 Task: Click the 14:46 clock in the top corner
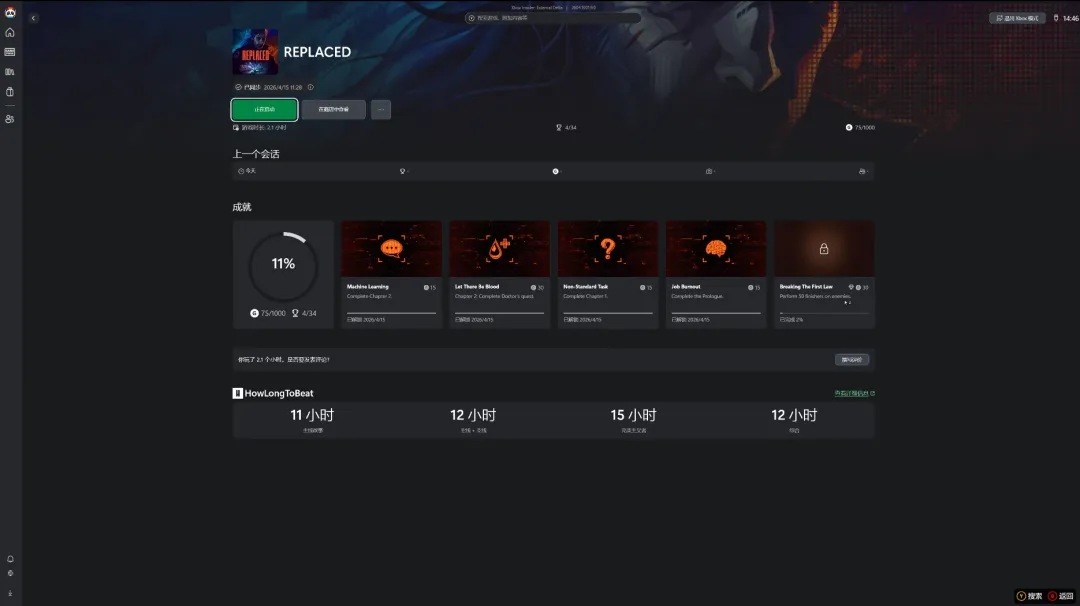tap(1070, 19)
